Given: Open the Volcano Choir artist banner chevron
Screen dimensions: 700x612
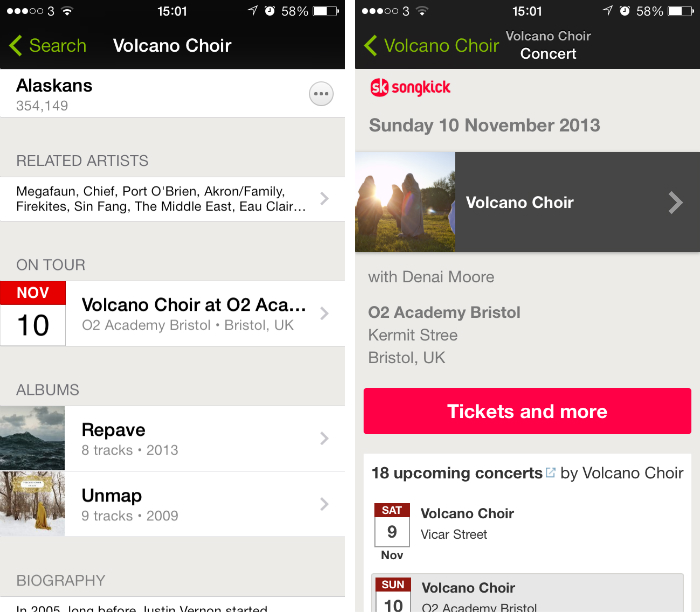Looking at the screenshot, I should tap(675, 203).
